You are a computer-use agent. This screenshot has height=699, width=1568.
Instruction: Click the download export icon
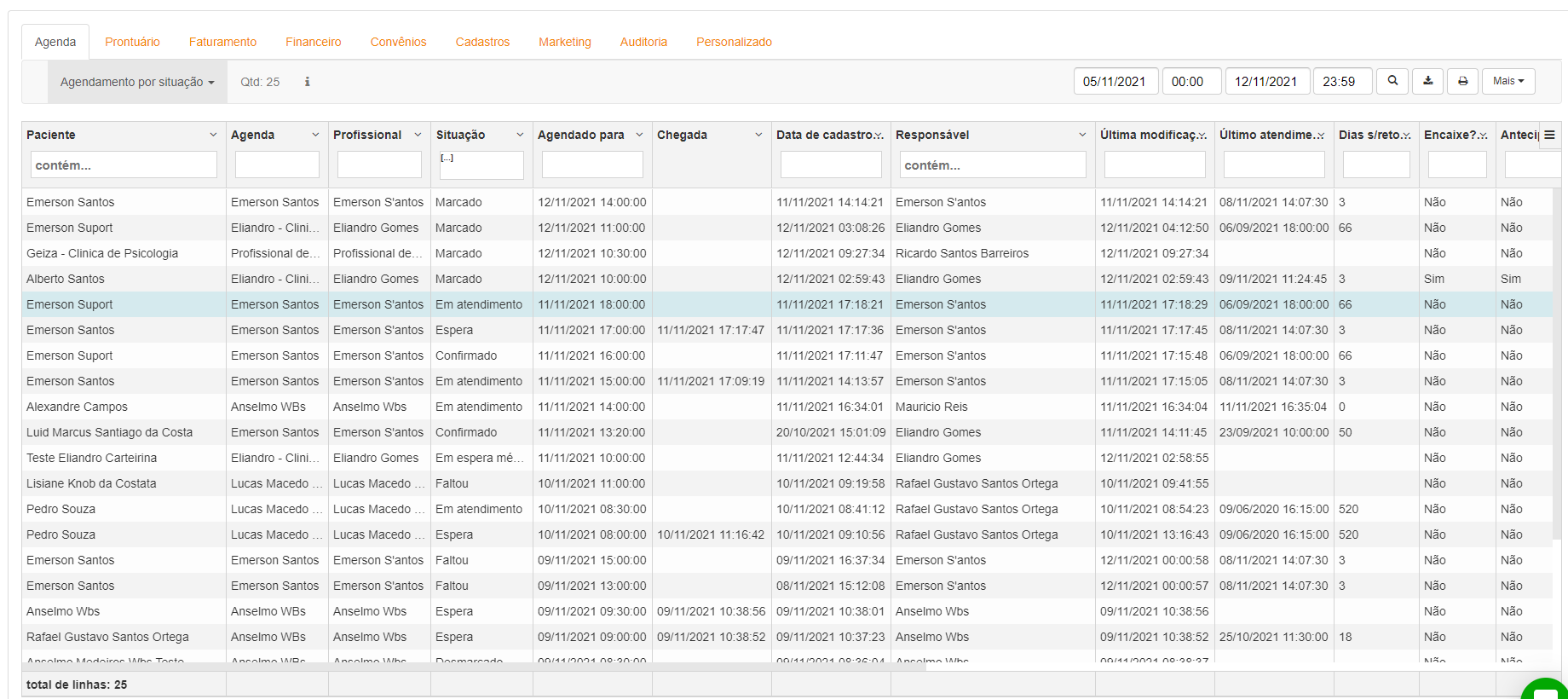pos(1428,81)
